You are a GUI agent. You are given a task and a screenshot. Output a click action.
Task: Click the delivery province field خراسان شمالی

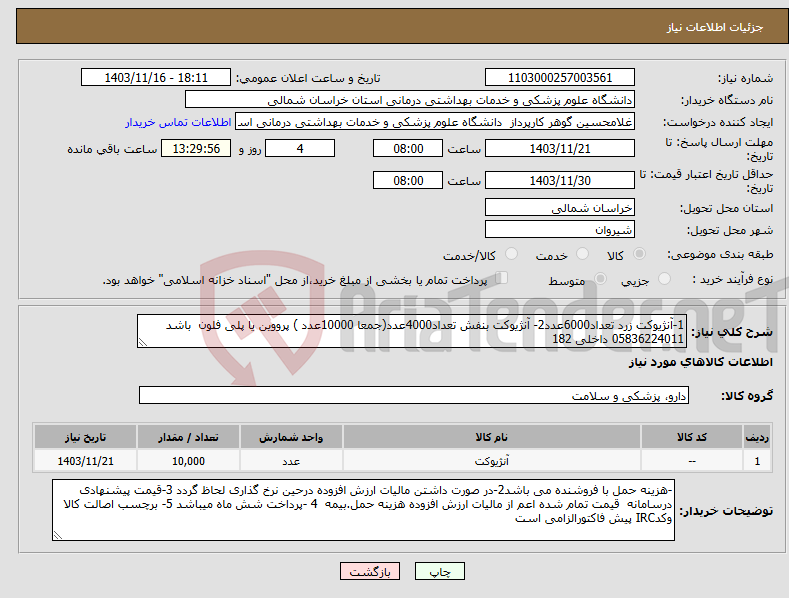560,207
